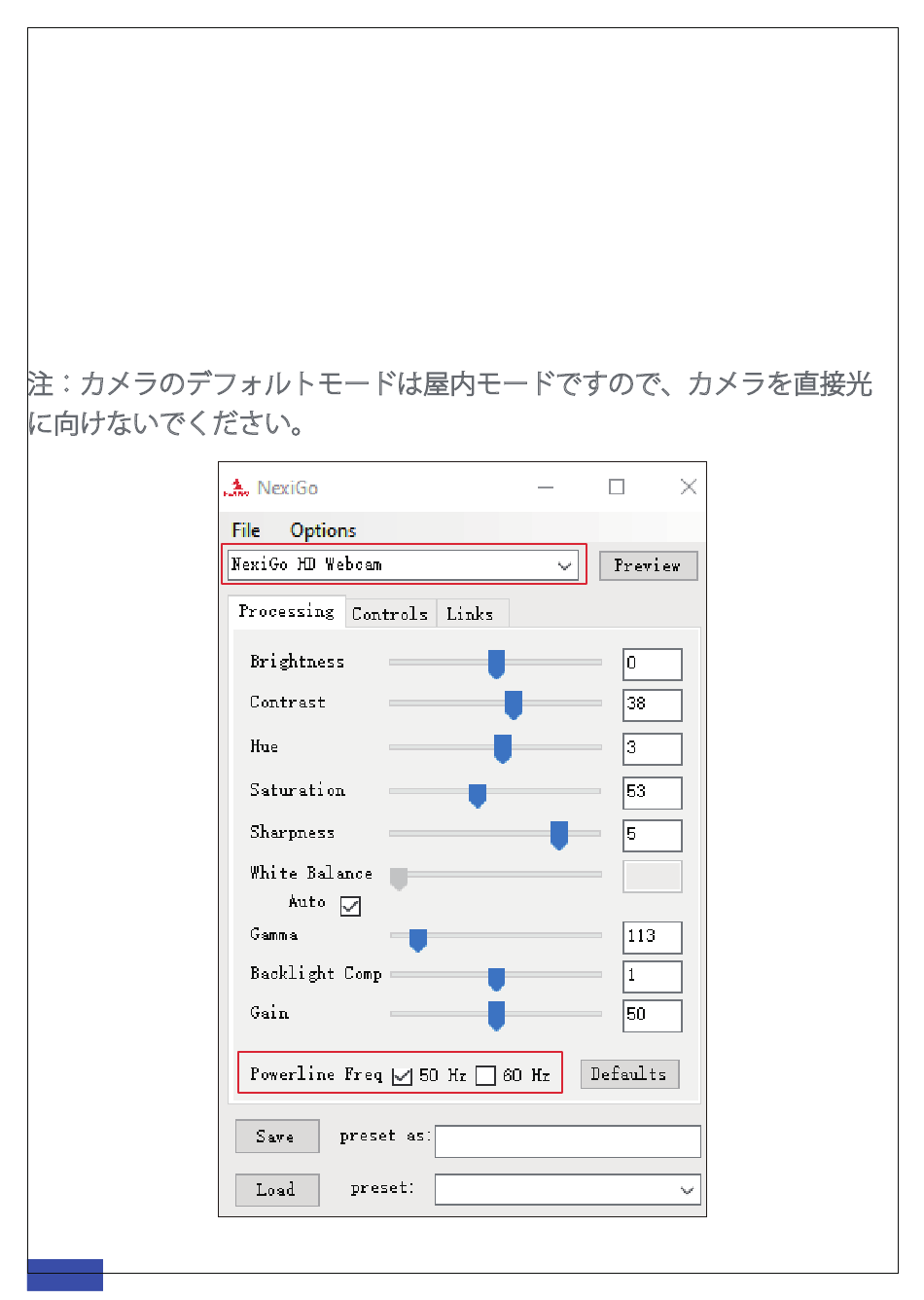
Task: Switch to the Processing tab
Action: tap(286, 612)
